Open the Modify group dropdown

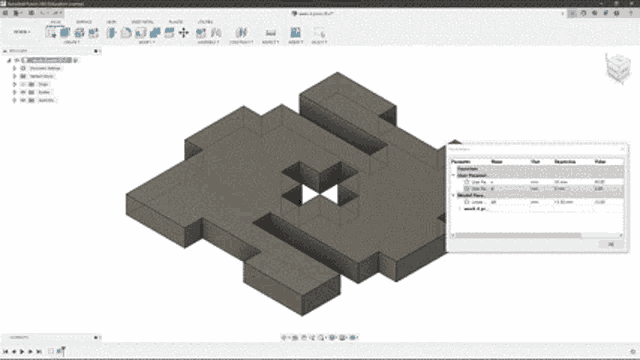147,42
